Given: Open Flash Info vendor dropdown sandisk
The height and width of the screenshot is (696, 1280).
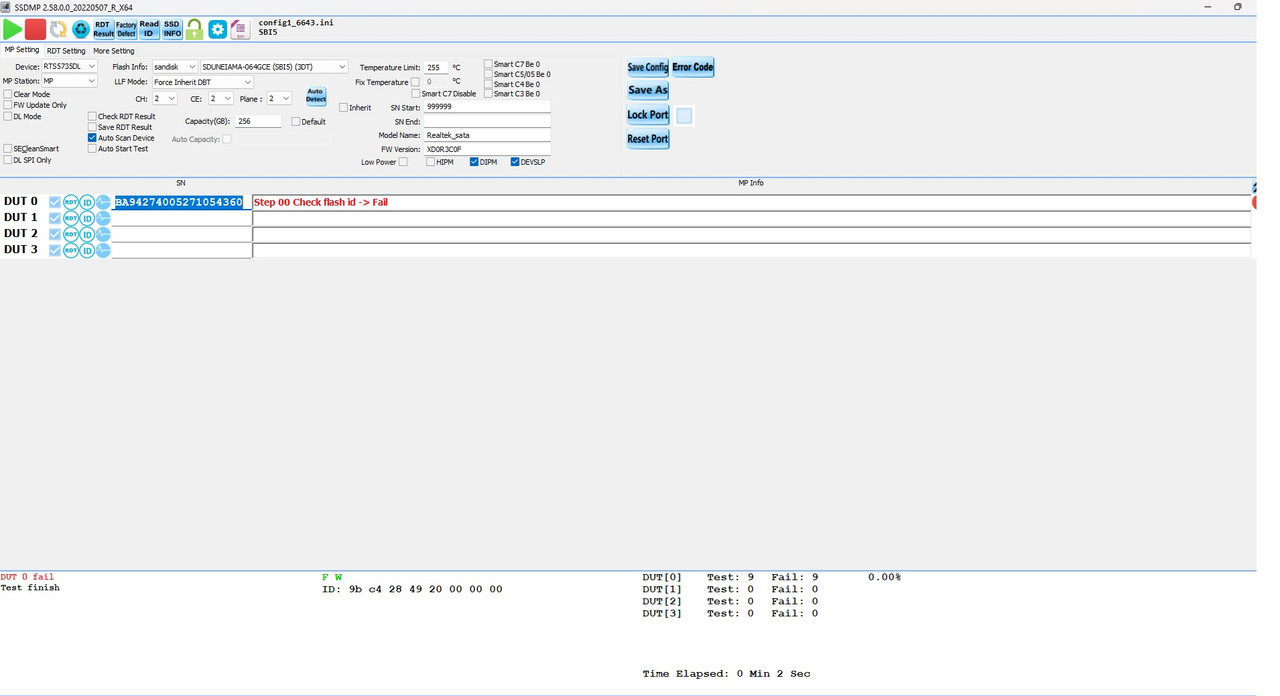Looking at the screenshot, I should 174,67.
